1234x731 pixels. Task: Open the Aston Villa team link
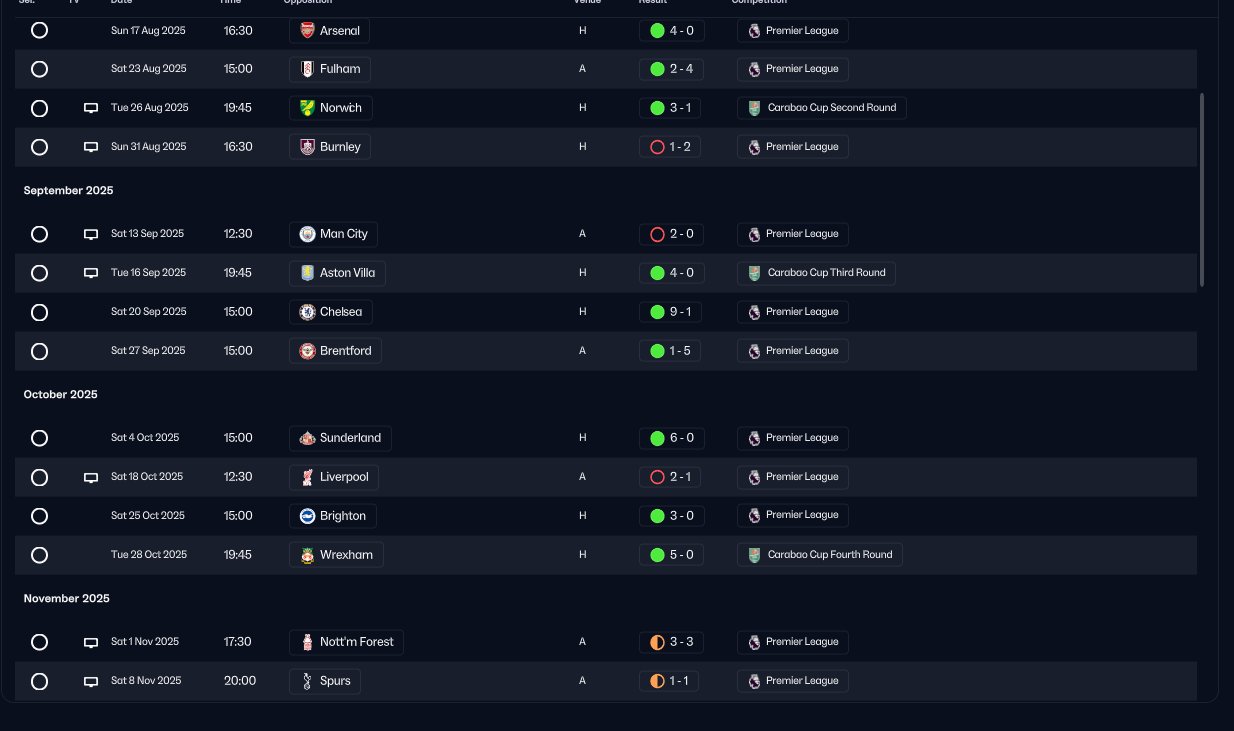coord(337,273)
